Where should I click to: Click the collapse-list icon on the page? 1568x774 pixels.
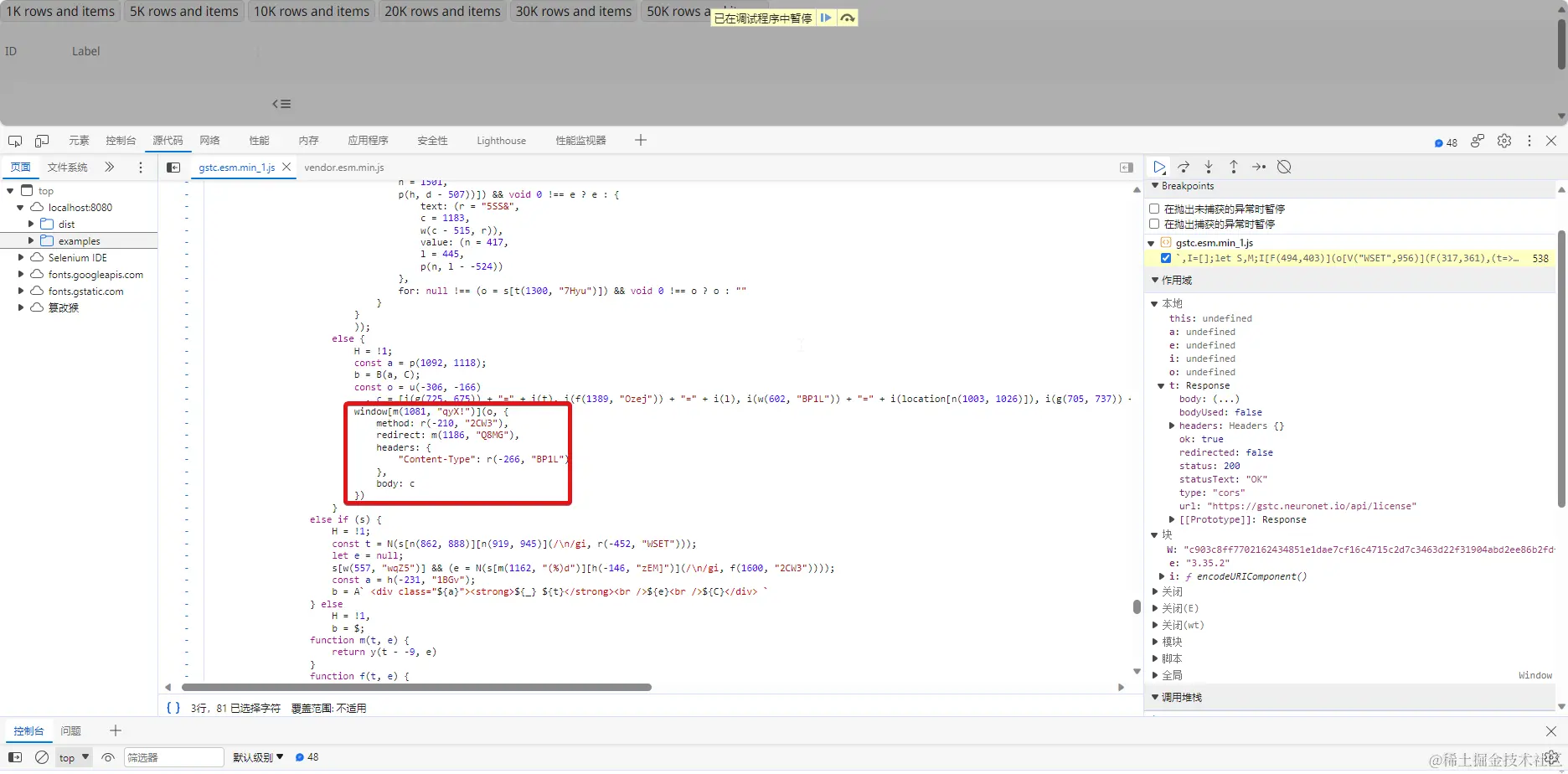pos(281,104)
